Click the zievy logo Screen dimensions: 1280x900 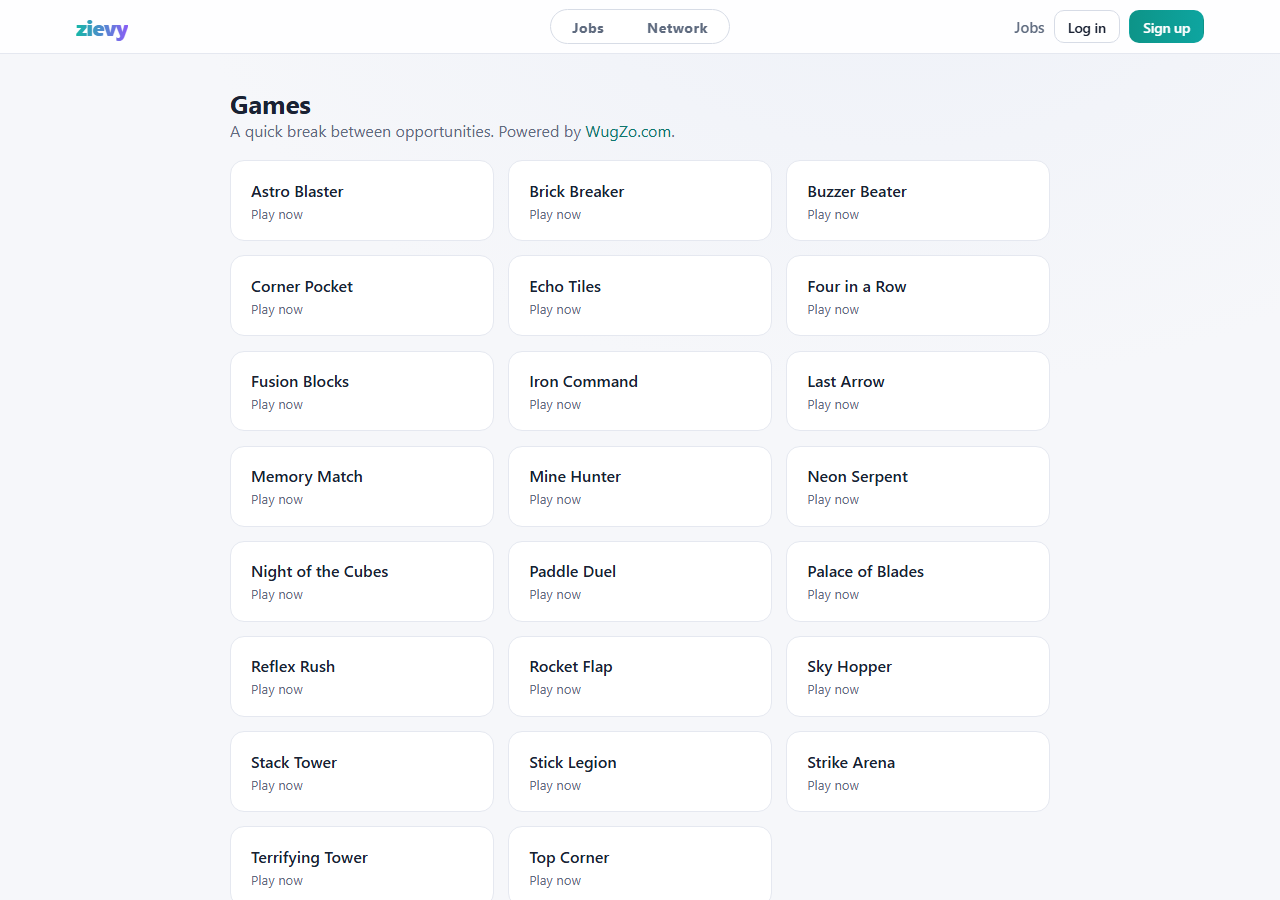(102, 28)
